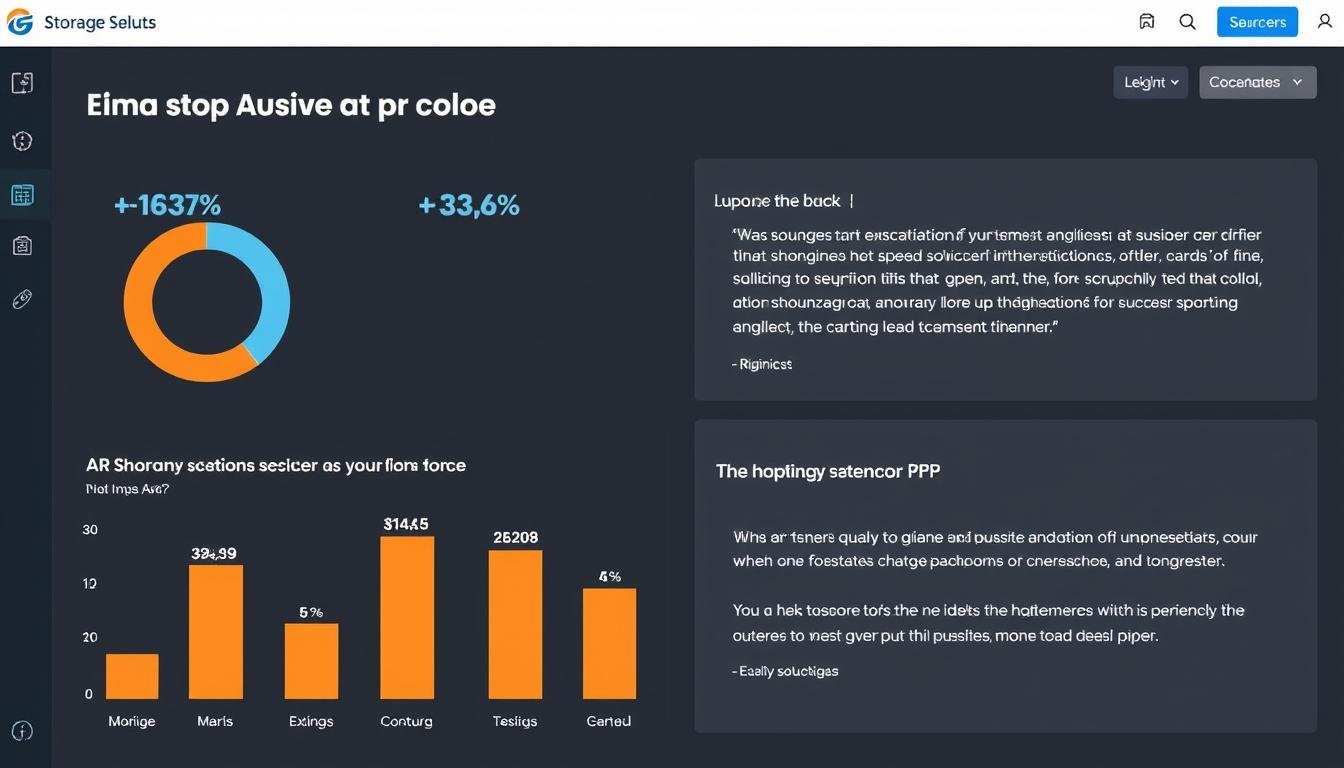The height and width of the screenshot is (768, 1344).
Task: Open the bookmark icon in top bar
Action: coord(1147,22)
